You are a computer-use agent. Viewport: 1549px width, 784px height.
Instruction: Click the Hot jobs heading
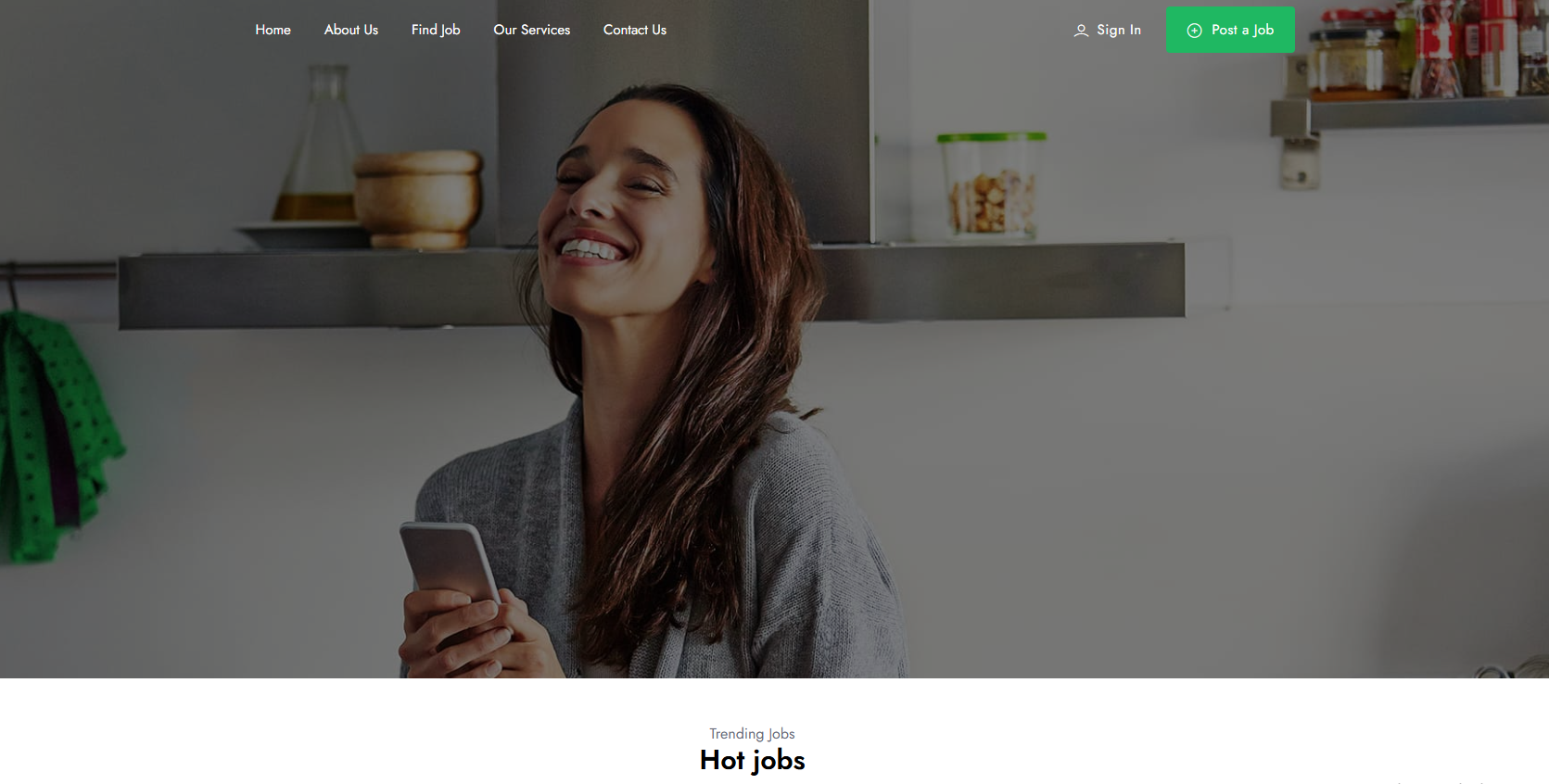(x=752, y=761)
